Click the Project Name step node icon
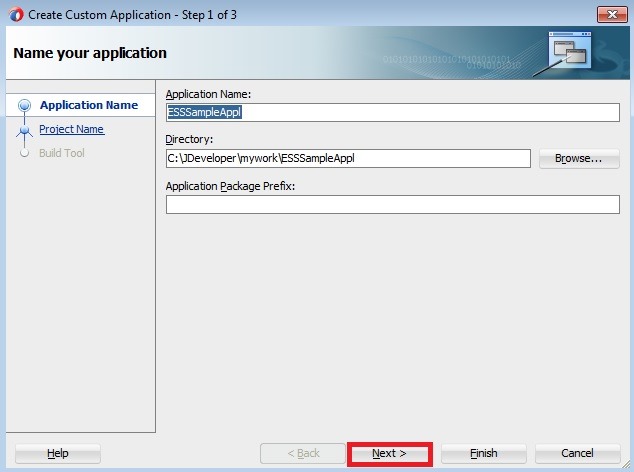This screenshot has height=472, width=634. click(x=25, y=130)
